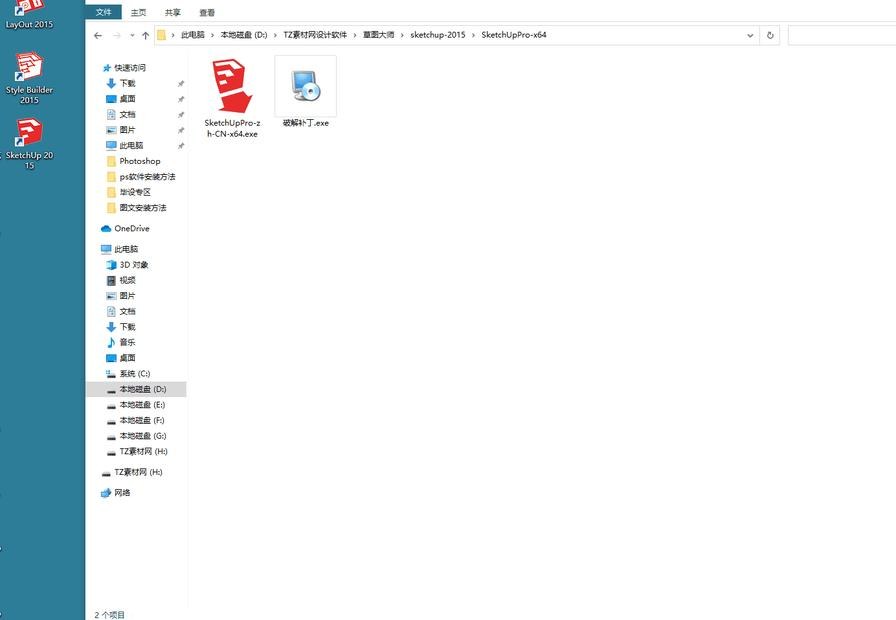Open Style Builder 2015 desktop icon
Screen dimensions: 896x620
(29, 78)
